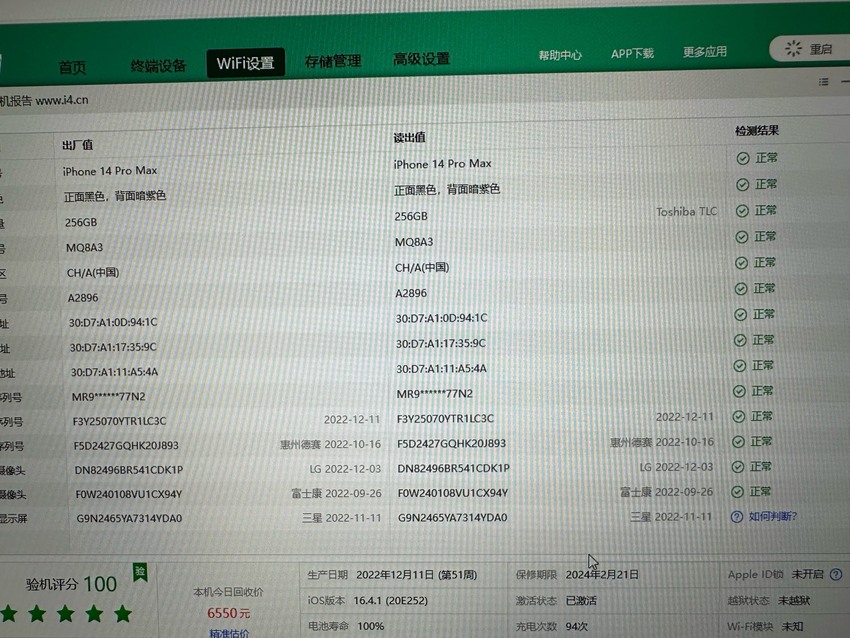
Task: Click MQ8A3 in the 出厂值 column
Action: coord(84,248)
